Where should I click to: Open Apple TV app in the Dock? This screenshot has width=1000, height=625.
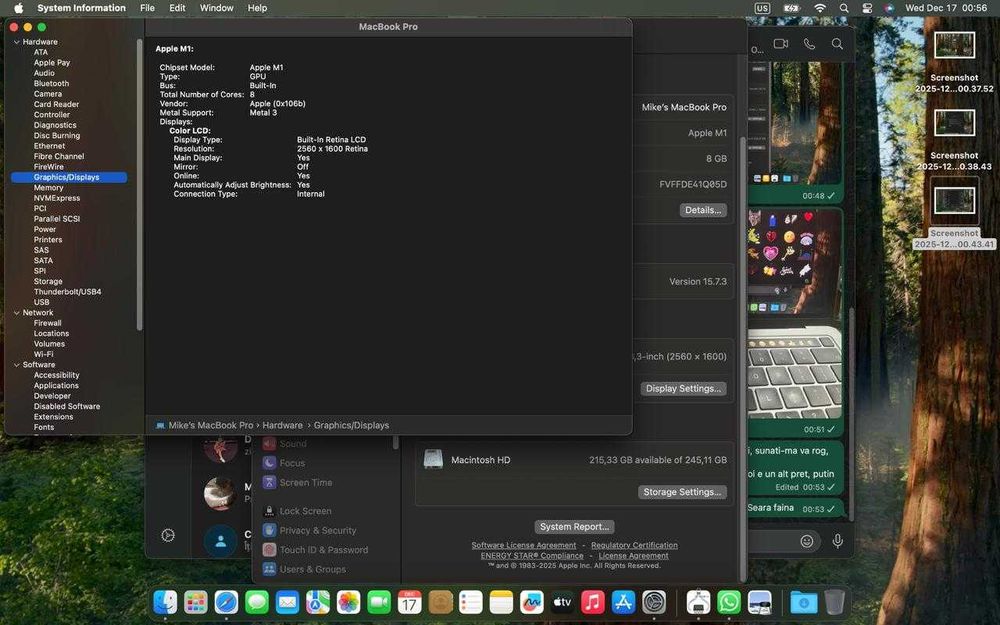(x=562, y=601)
